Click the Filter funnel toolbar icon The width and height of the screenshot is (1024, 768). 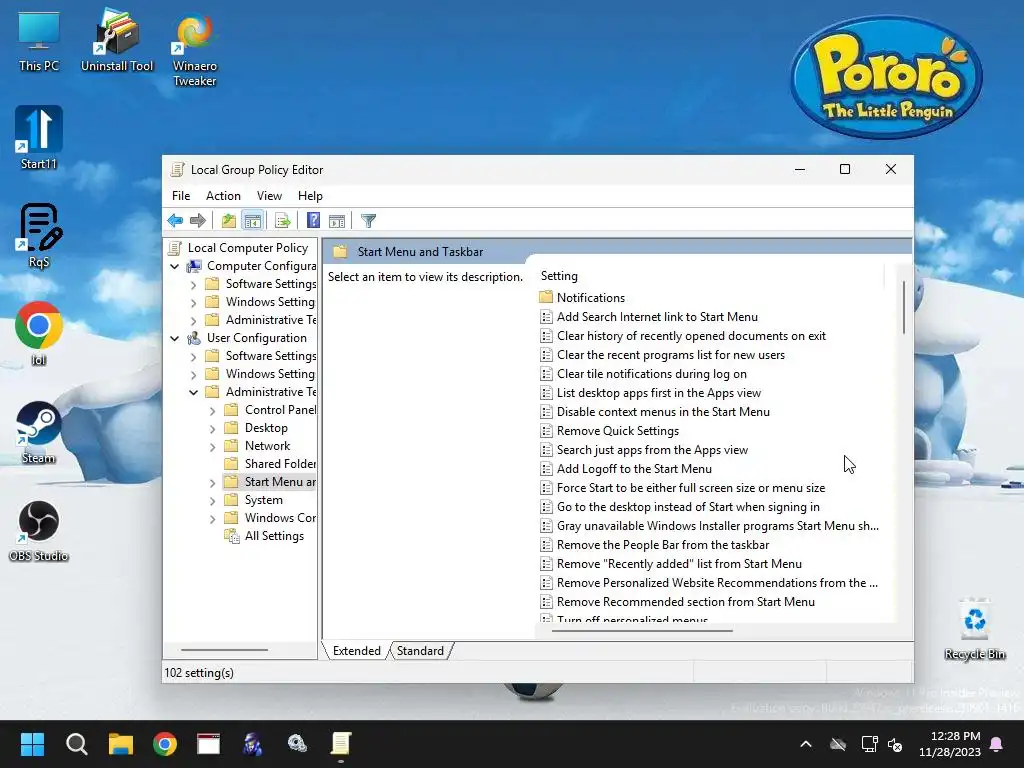[368, 221]
